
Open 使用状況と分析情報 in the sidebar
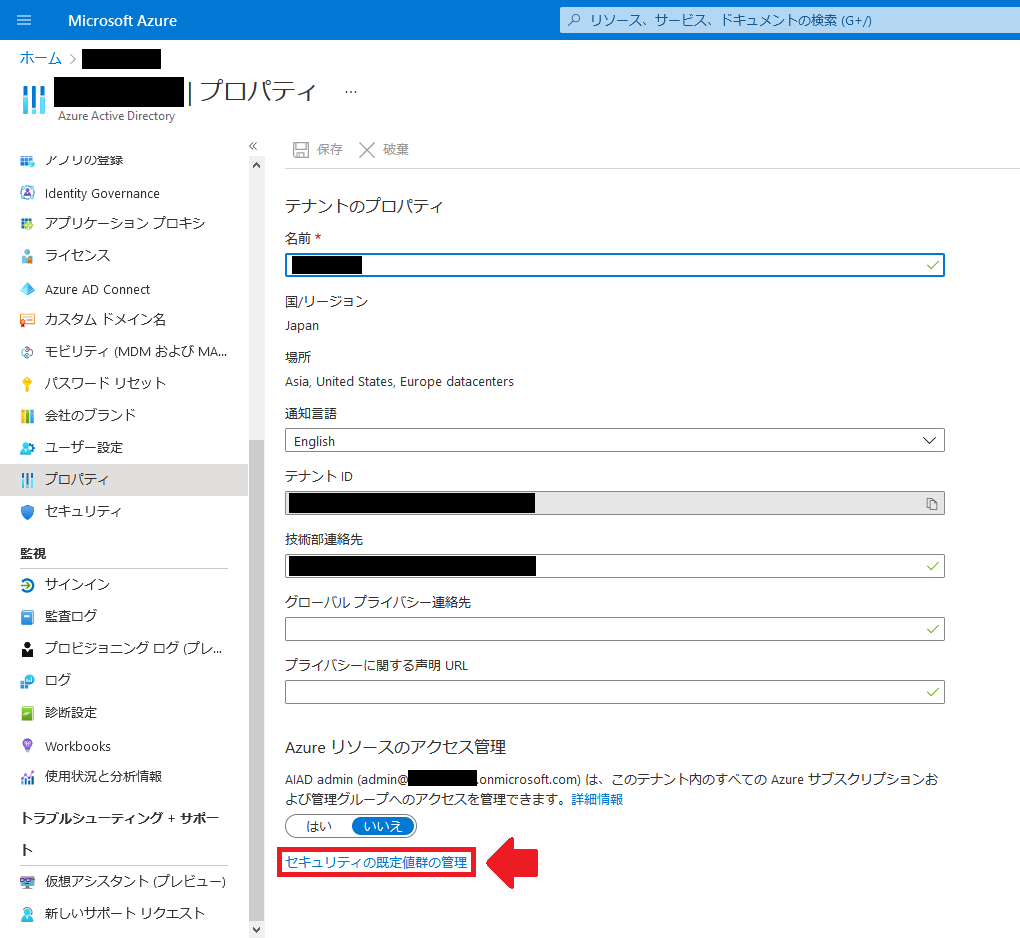click(103, 777)
